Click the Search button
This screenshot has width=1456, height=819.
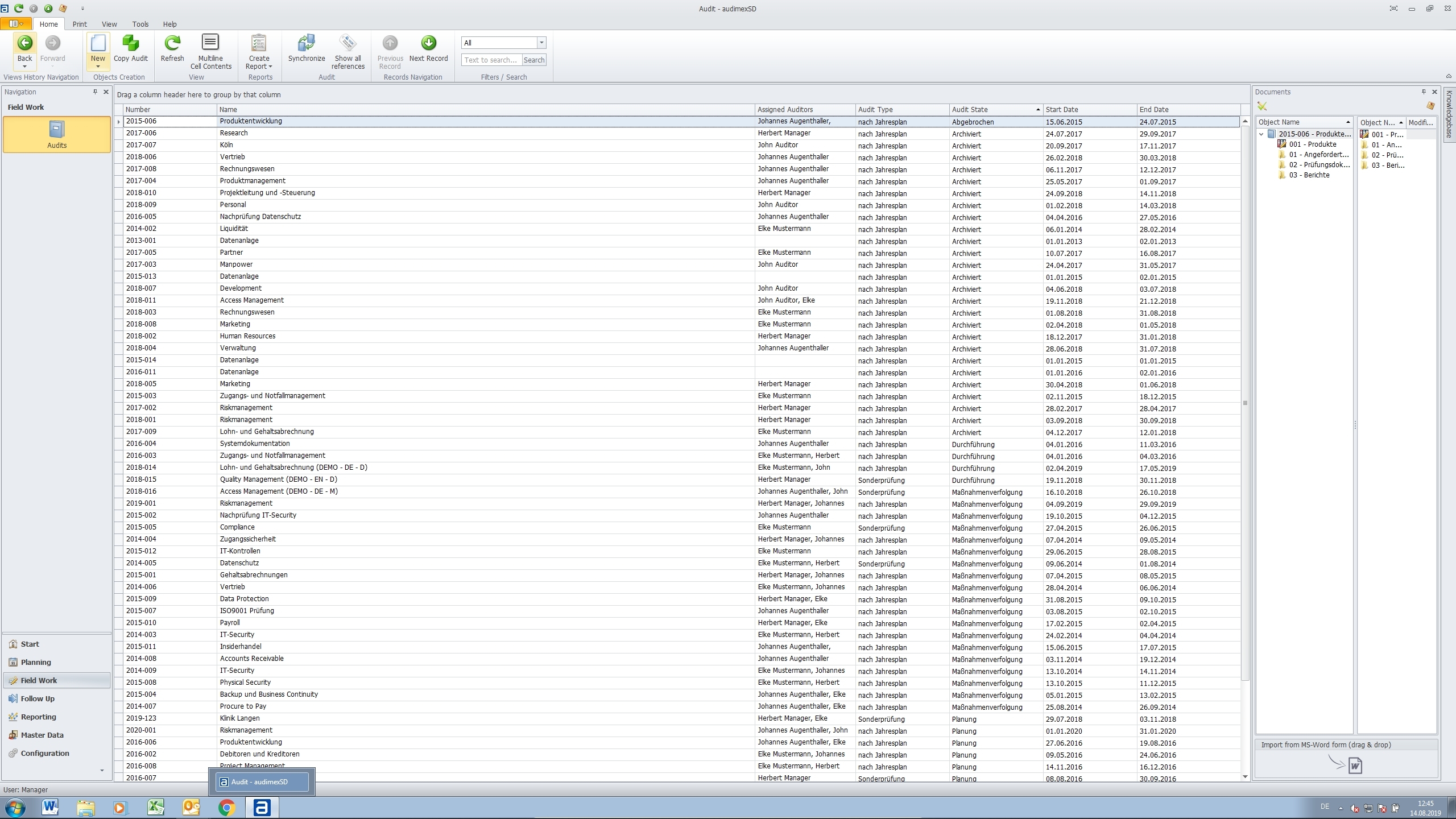(x=533, y=60)
